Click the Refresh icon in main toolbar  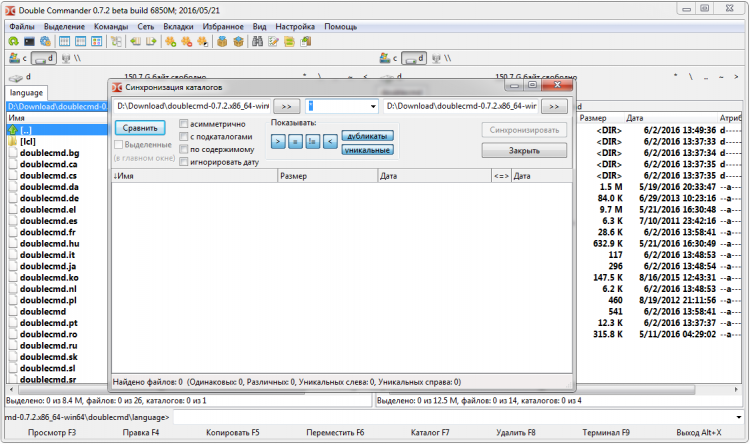pos(13,42)
